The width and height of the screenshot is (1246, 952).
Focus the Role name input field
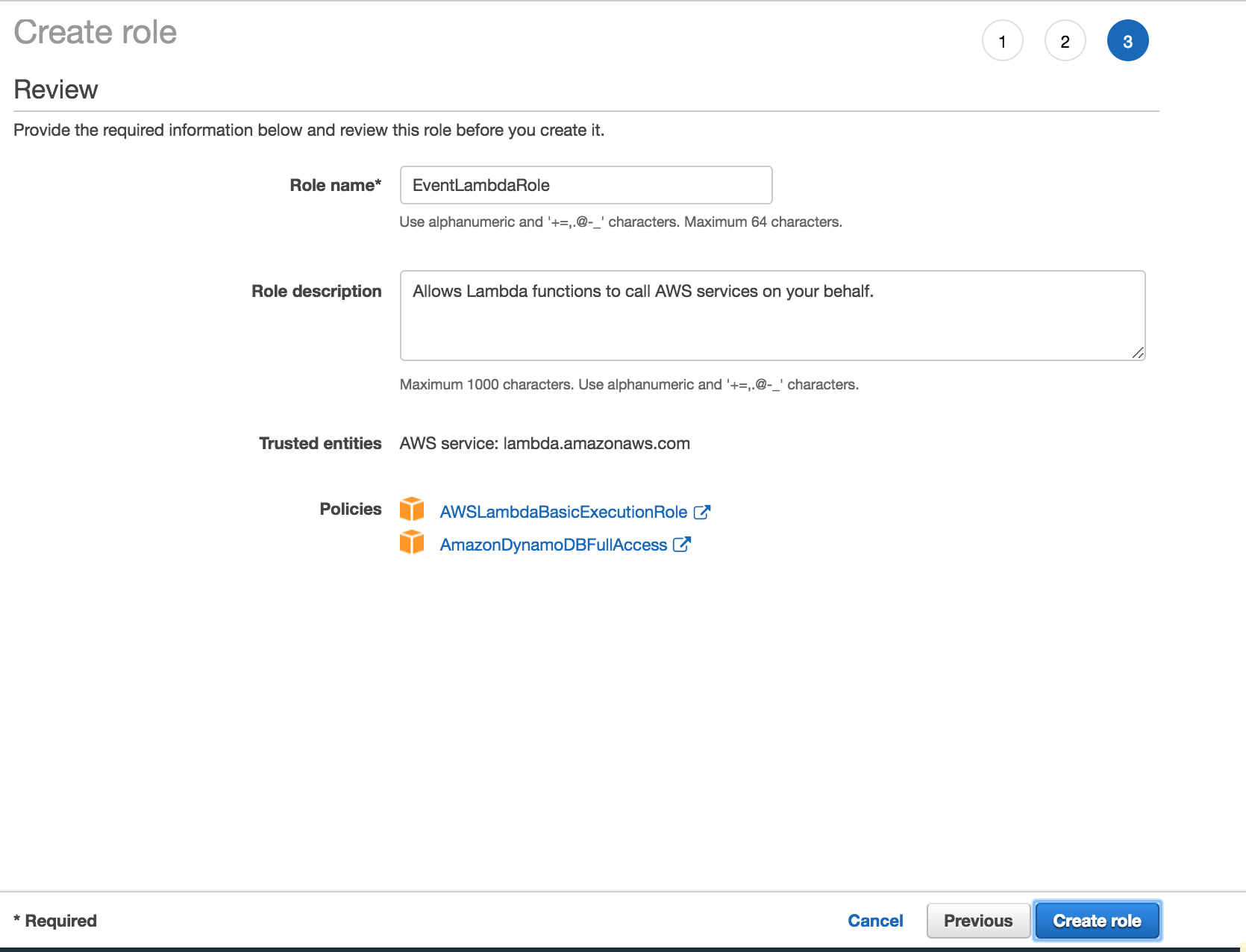[586, 185]
